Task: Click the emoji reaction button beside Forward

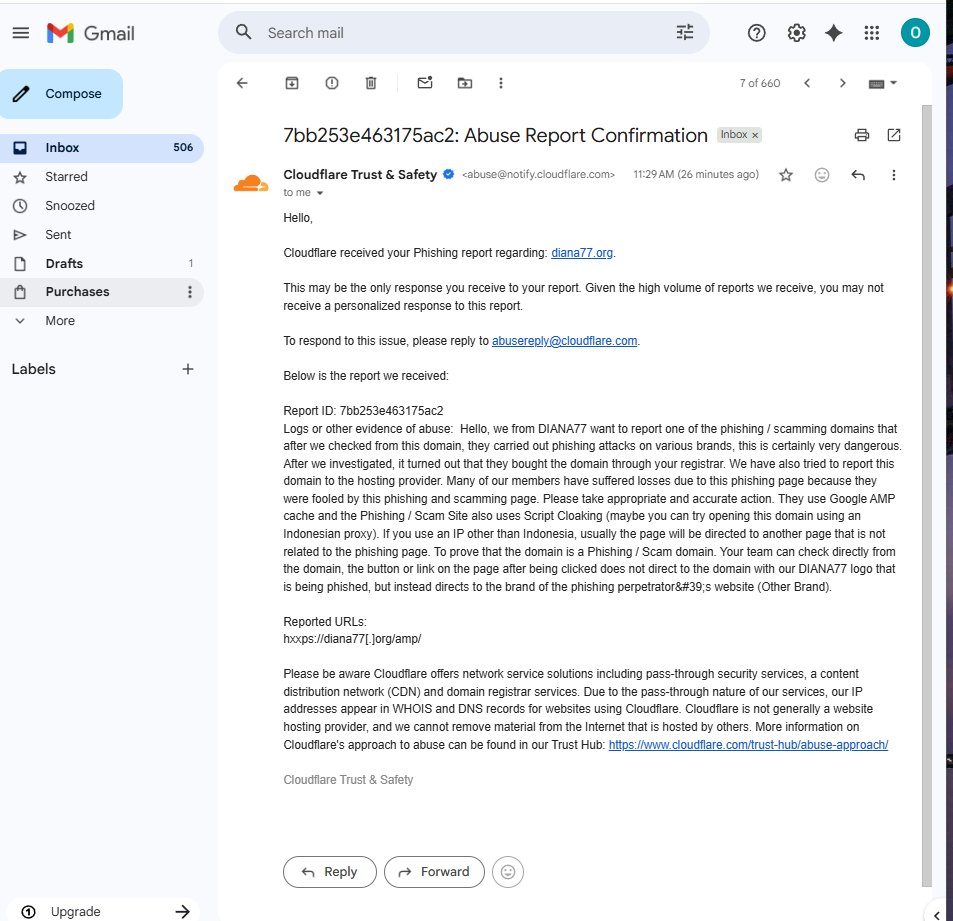Action: click(x=507, y=872)
